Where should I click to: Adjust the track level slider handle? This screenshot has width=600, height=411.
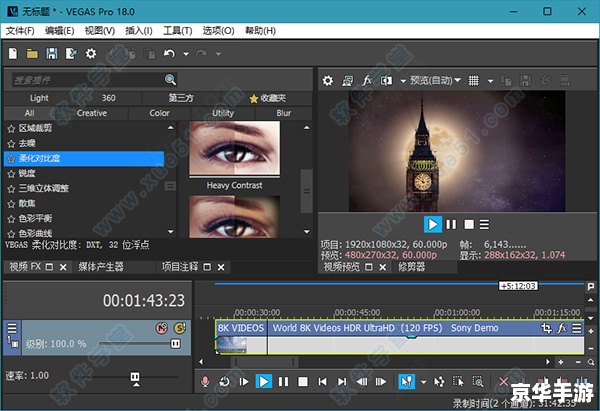tap(175, 344)
